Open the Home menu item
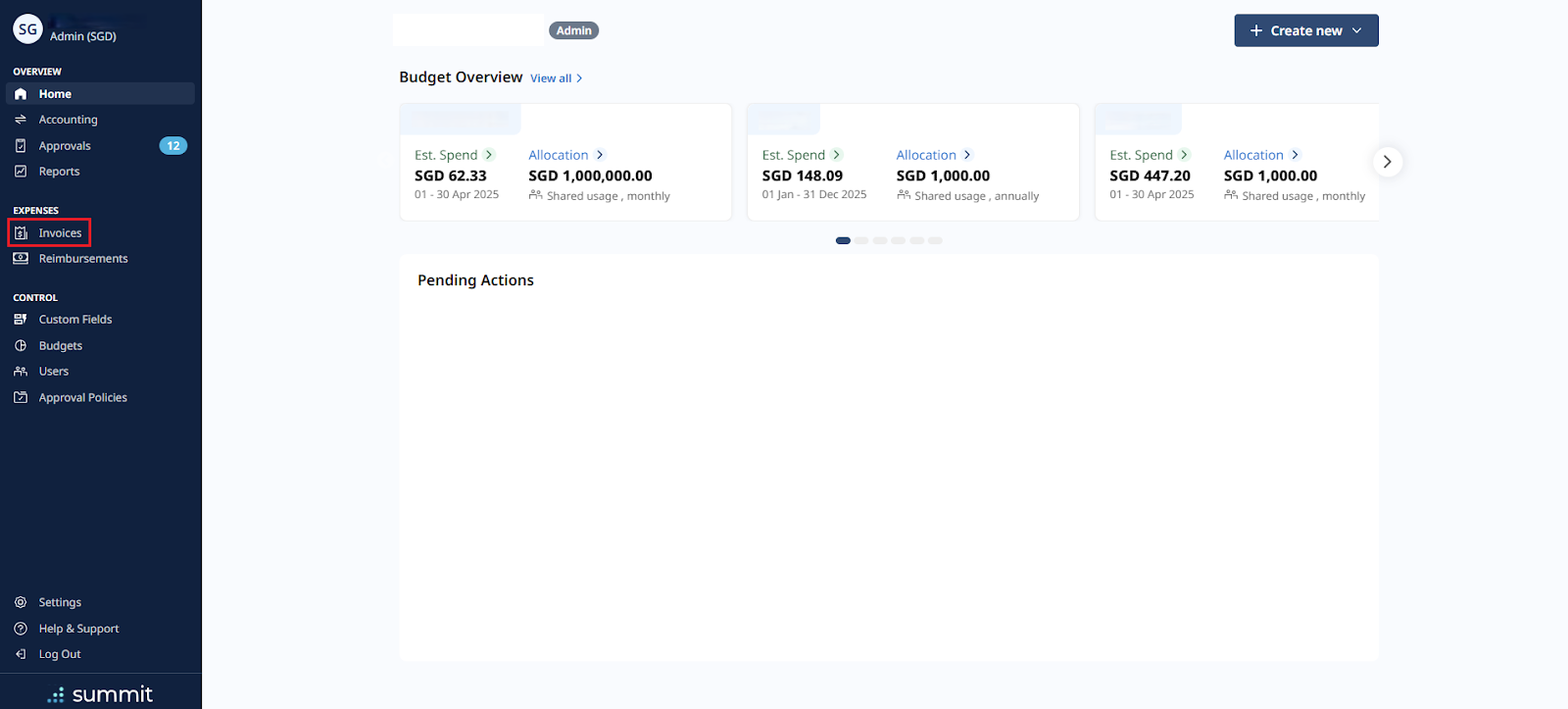This screenshot has height=709, width=1568. [x=100, y=94]
